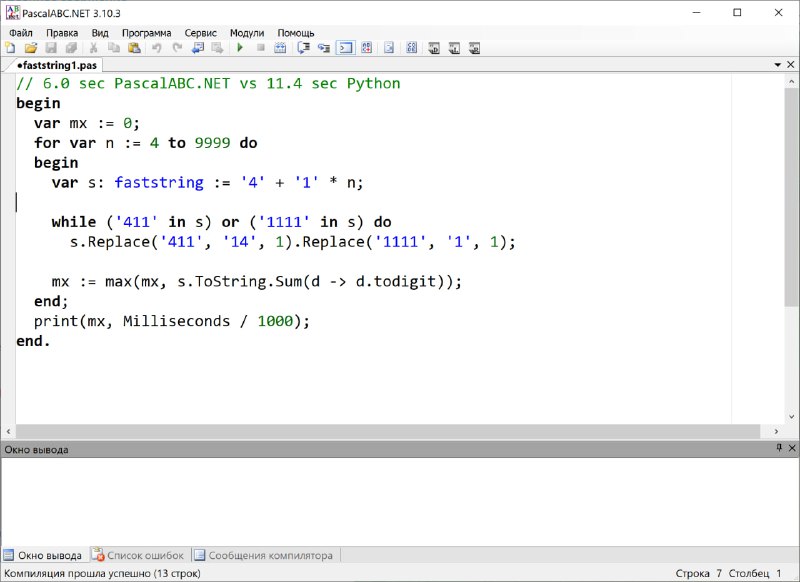Click the Save file toolbar icon

(51, 48)
